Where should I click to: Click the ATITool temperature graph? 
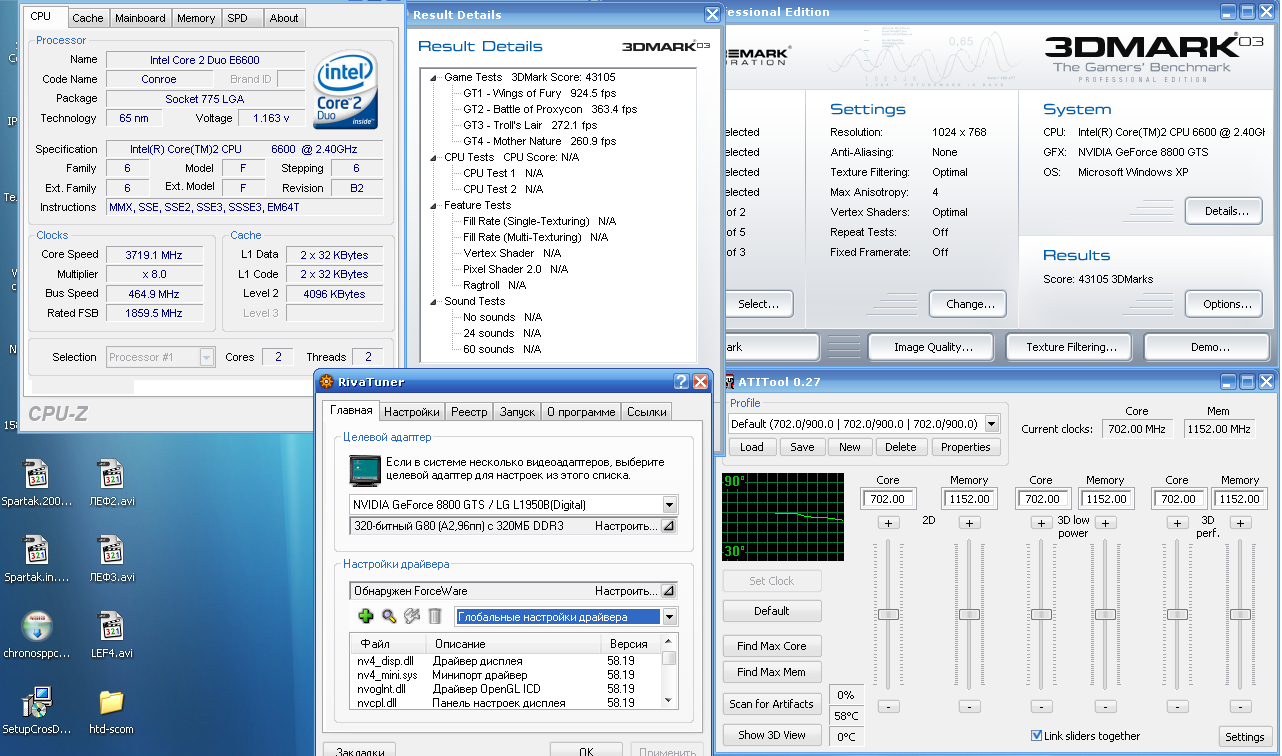coord(783,518)
